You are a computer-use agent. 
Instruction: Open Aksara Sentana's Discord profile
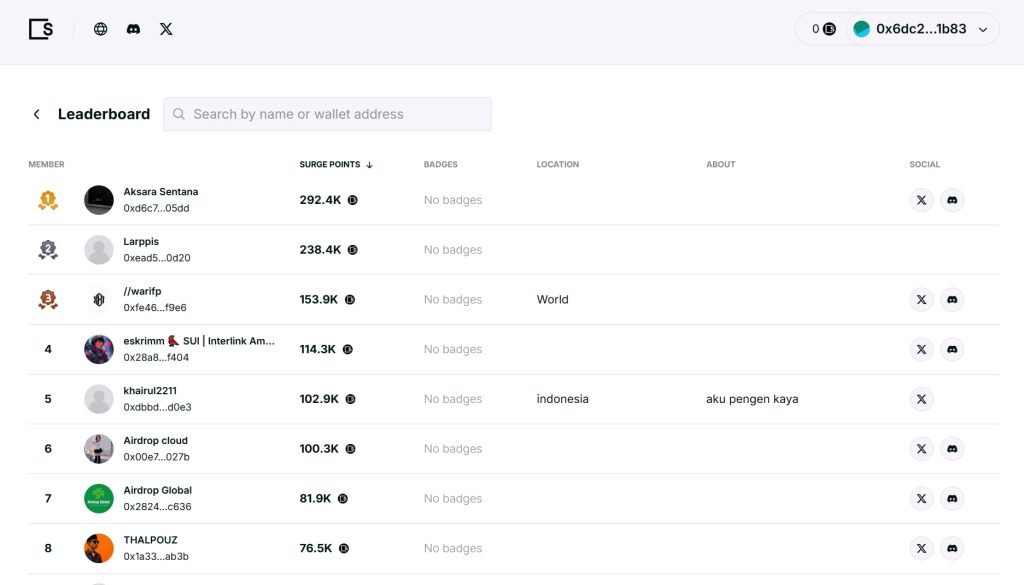pyautogui.click(x=952, y=200)
